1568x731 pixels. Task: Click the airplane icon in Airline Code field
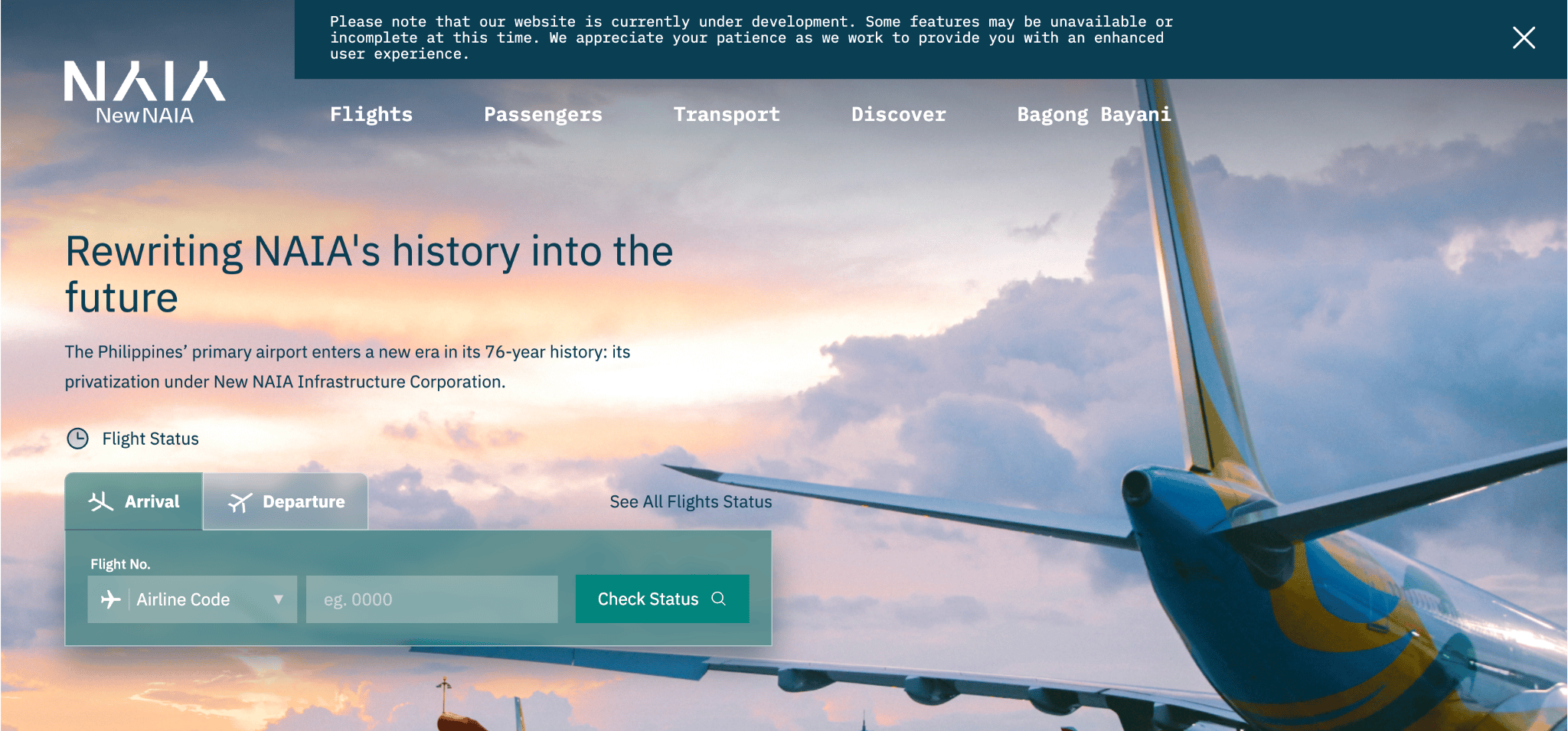tap(111, 599)
